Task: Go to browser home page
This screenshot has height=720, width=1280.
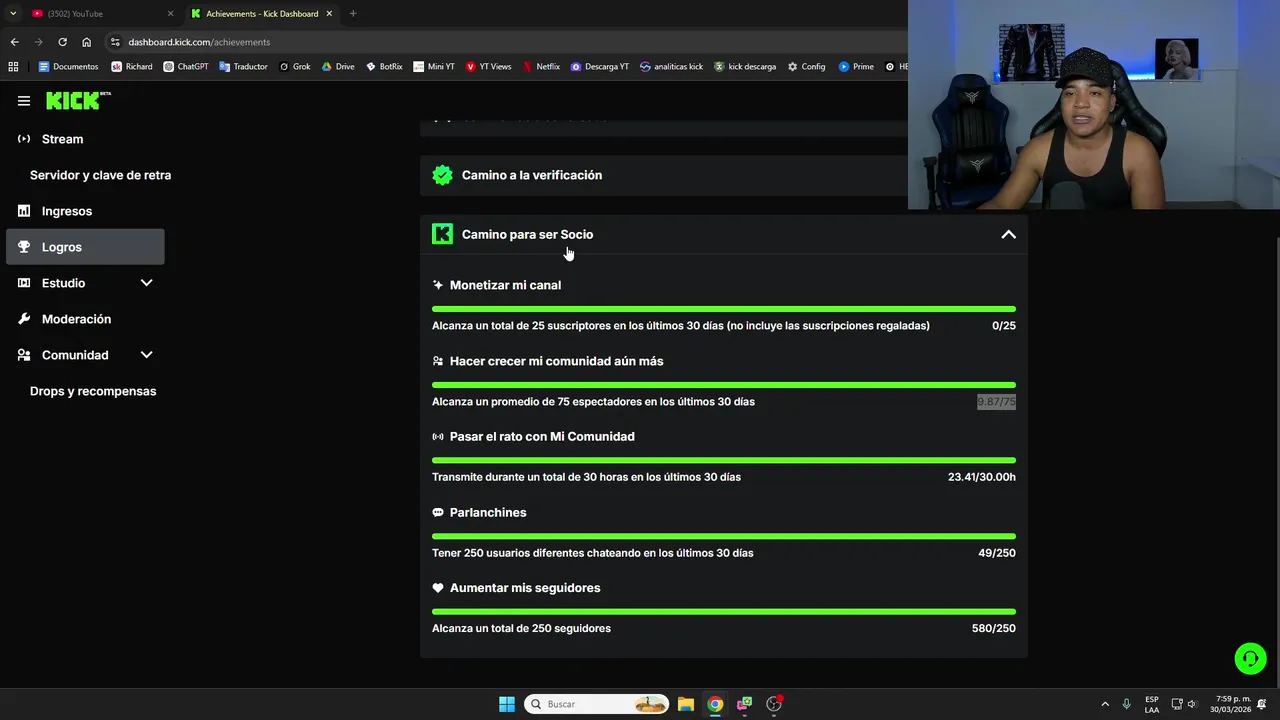Action: (86, 42)
